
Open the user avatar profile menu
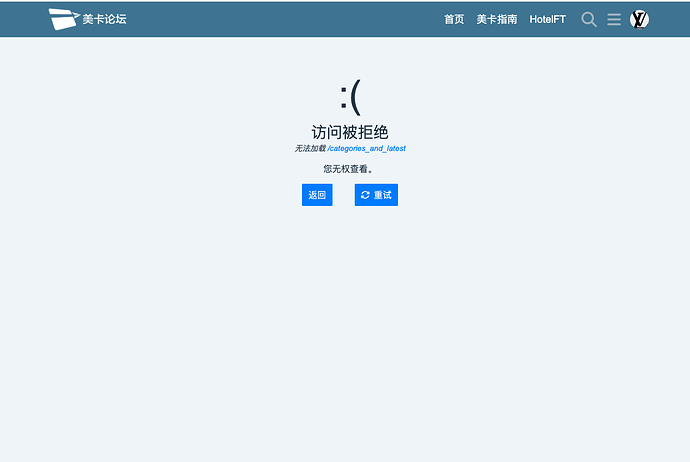[639, 19]
